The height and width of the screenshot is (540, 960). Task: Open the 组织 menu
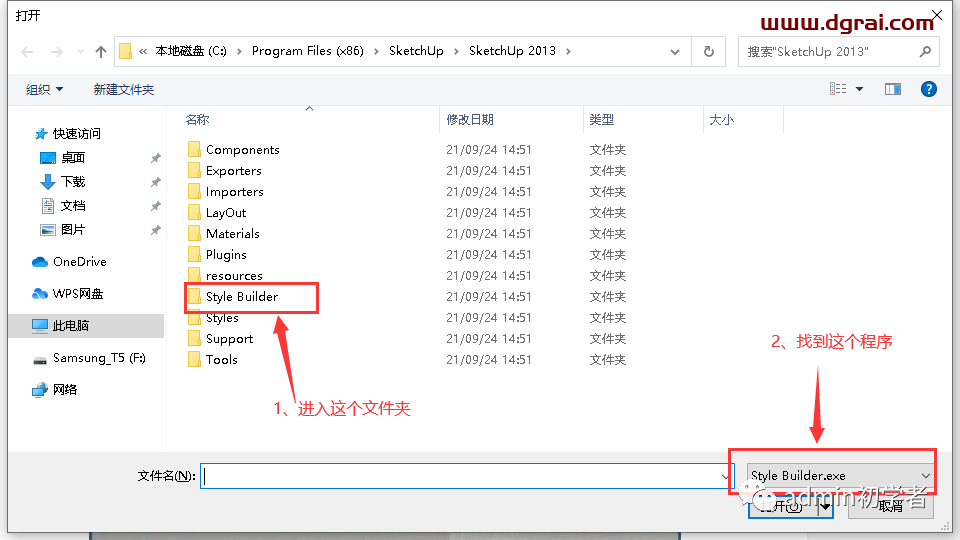pos(44,89)
